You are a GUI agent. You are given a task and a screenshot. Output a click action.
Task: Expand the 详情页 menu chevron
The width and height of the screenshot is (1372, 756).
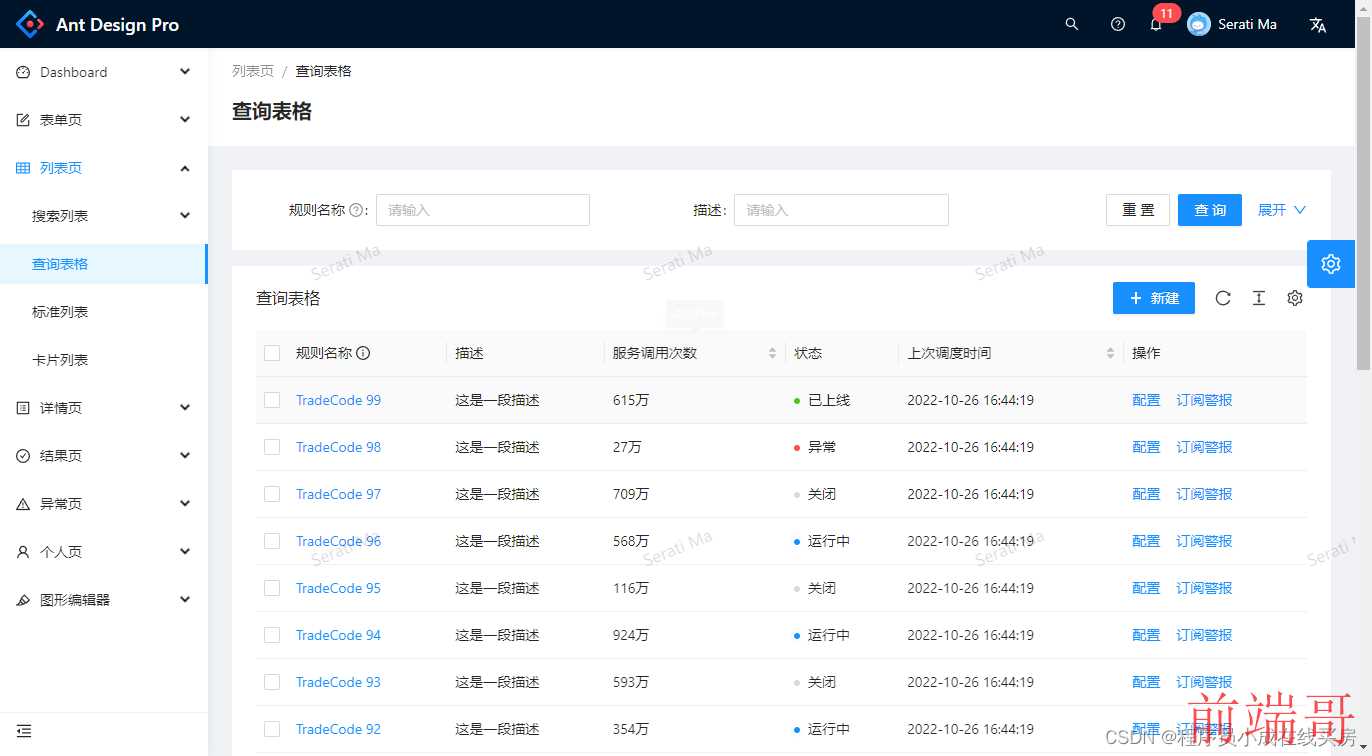[x=185, y=408]
